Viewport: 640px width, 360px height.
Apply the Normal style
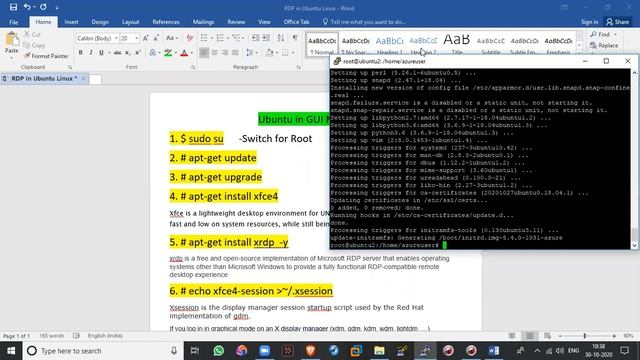322,44
